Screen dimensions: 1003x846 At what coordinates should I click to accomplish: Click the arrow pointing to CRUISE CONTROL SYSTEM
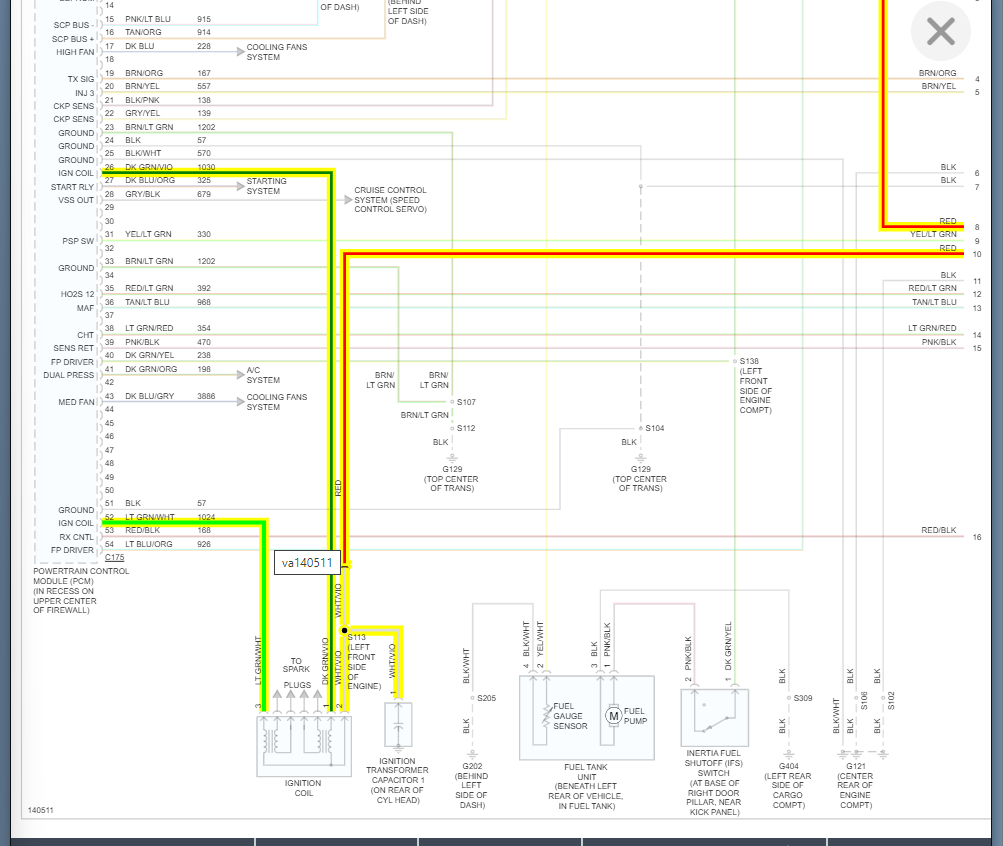point(348,200)
